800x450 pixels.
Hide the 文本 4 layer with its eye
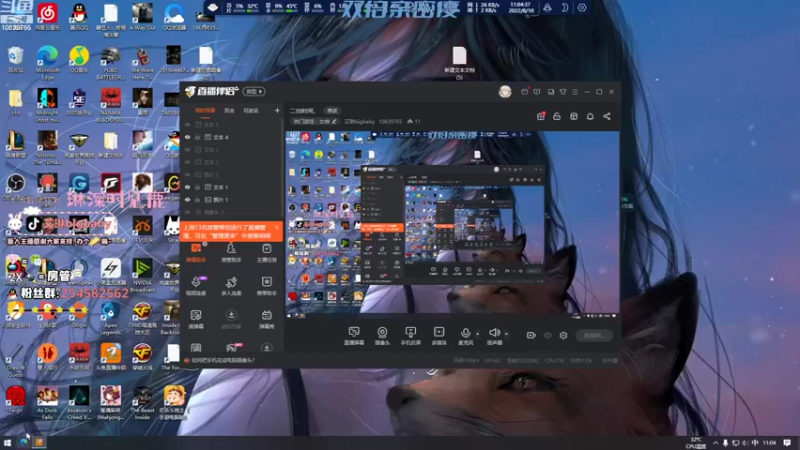[x=188, y=137]
